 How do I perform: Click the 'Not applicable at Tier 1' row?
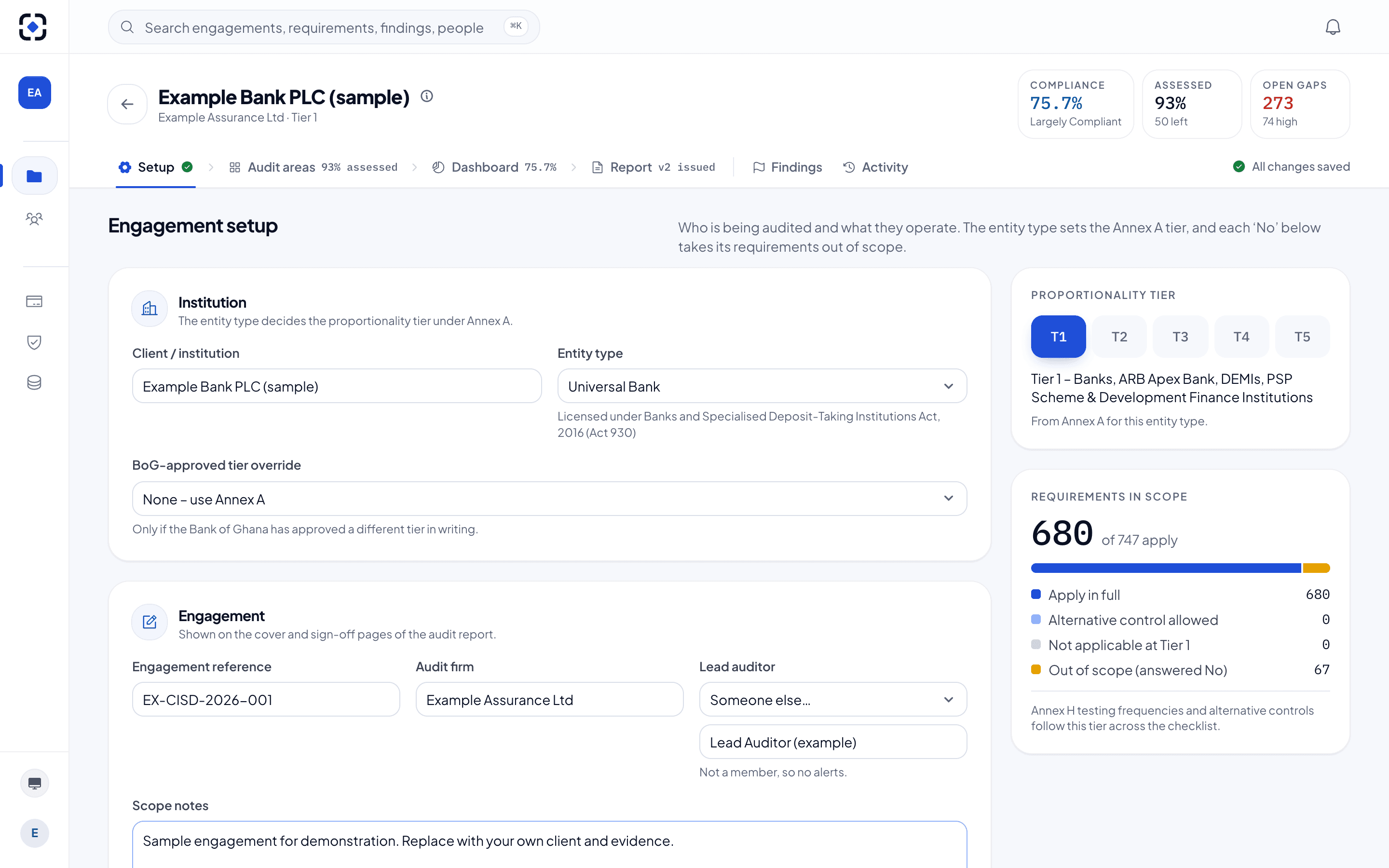1180,645
